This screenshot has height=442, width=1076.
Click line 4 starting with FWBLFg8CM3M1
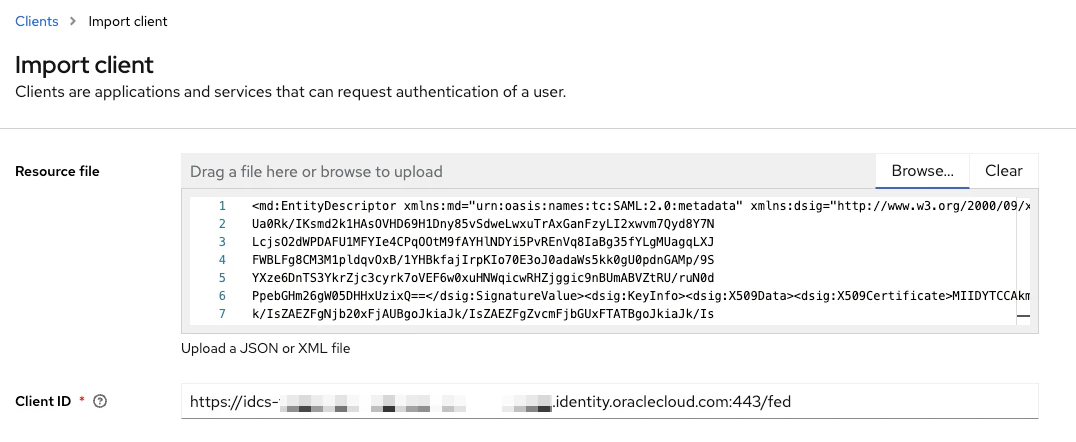[483, 260]
